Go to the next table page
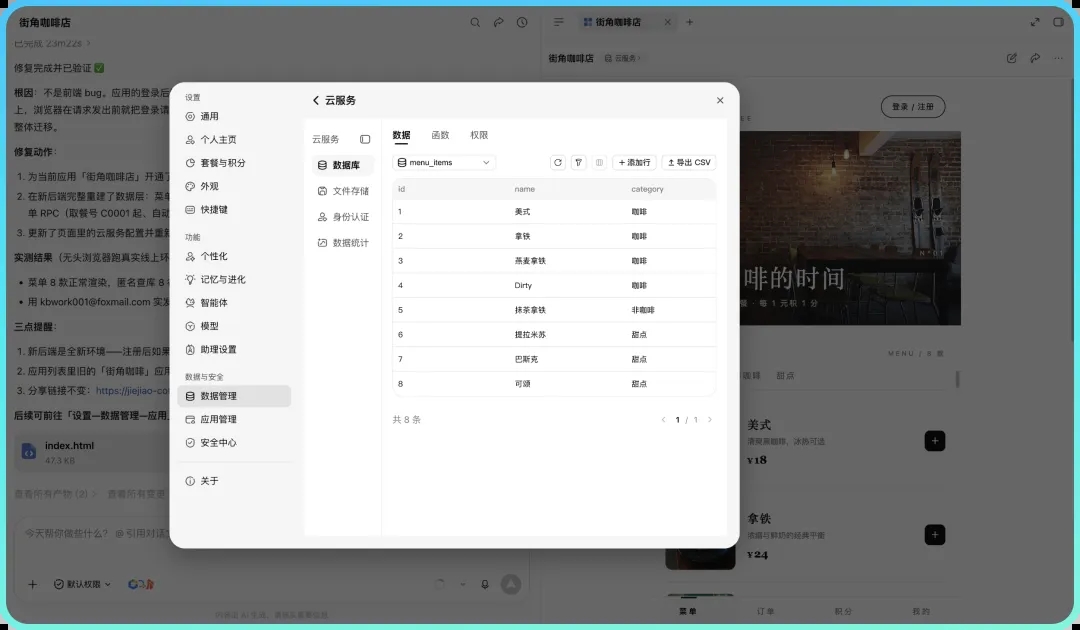Image resolution: width=1080 pixels, height=630 pixels. (x=709, y=420)
